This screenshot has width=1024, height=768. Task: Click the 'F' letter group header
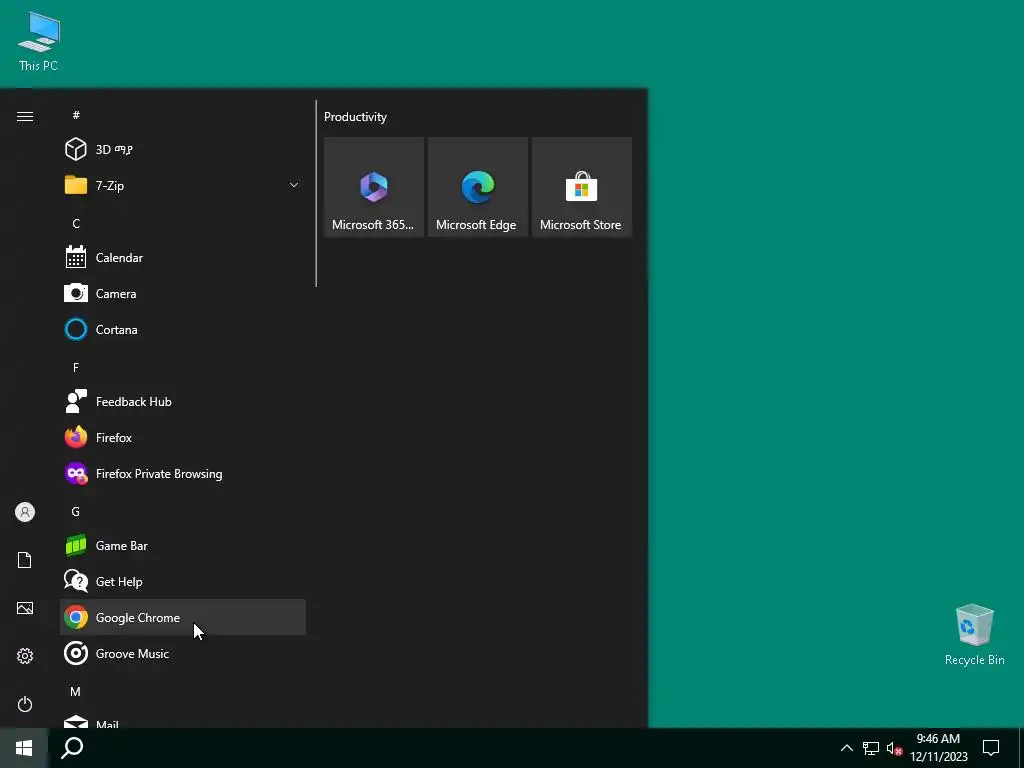point(76,368)
